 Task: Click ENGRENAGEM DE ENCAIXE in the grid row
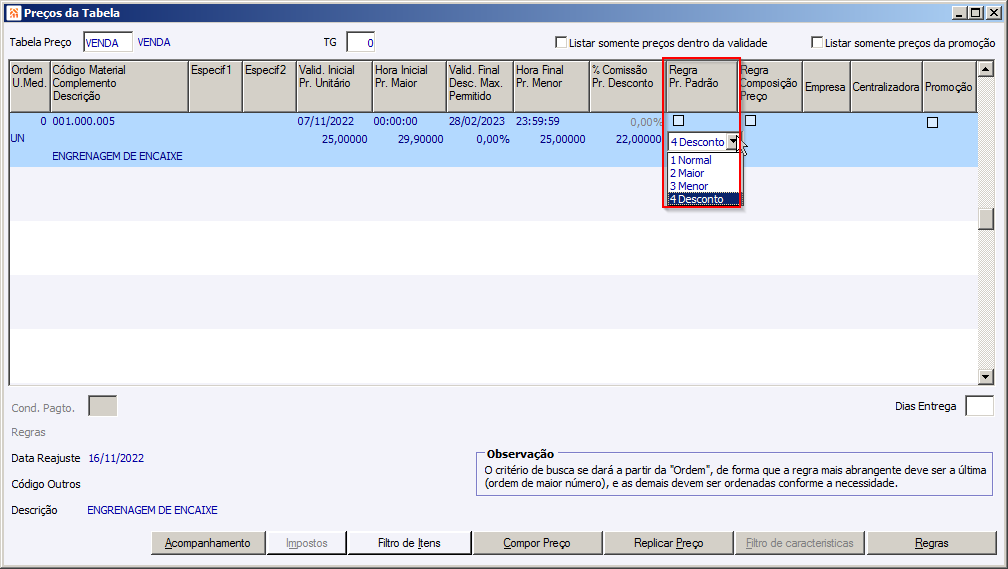(118, 156)
